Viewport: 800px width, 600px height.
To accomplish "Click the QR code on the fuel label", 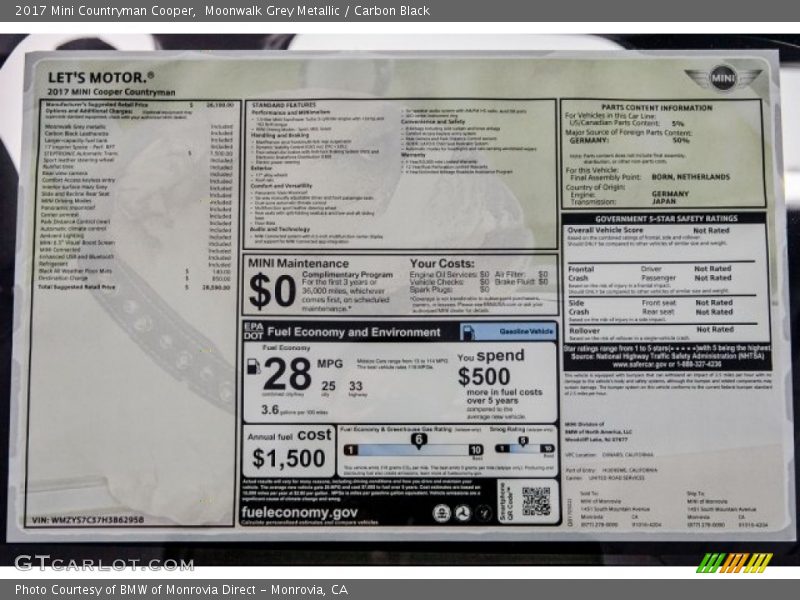I will [535, 501].
